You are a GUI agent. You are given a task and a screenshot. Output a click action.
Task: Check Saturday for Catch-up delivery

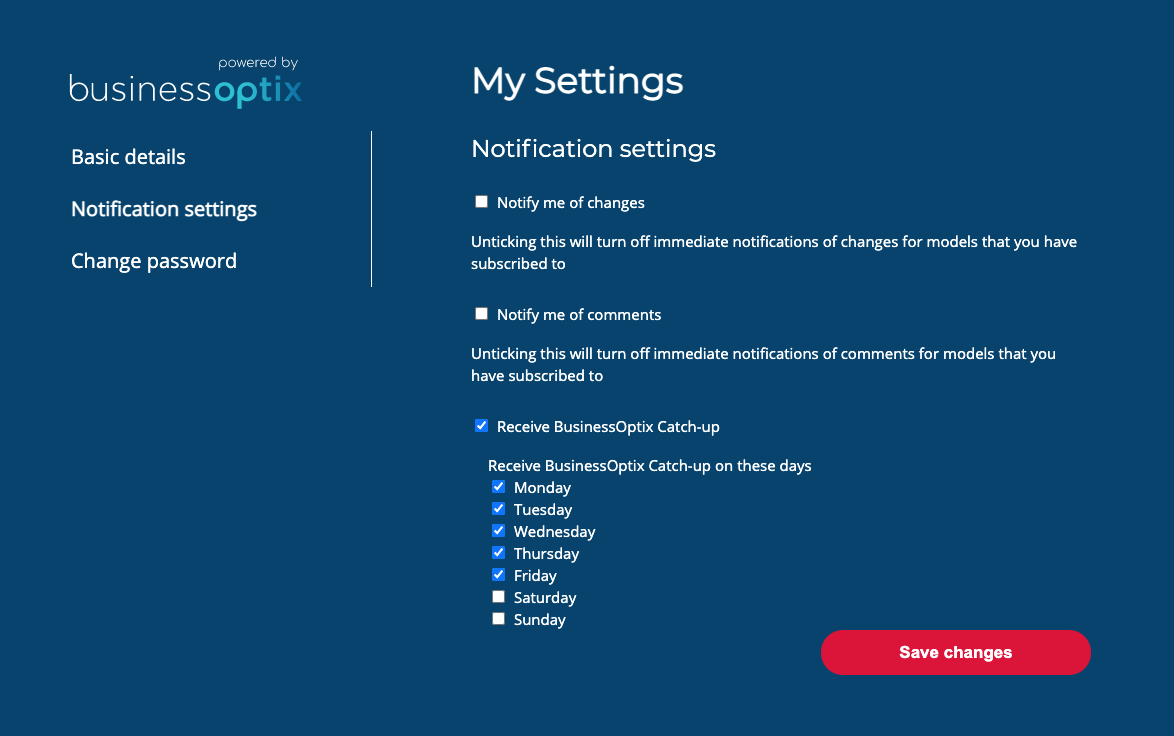tap(498, 596)
